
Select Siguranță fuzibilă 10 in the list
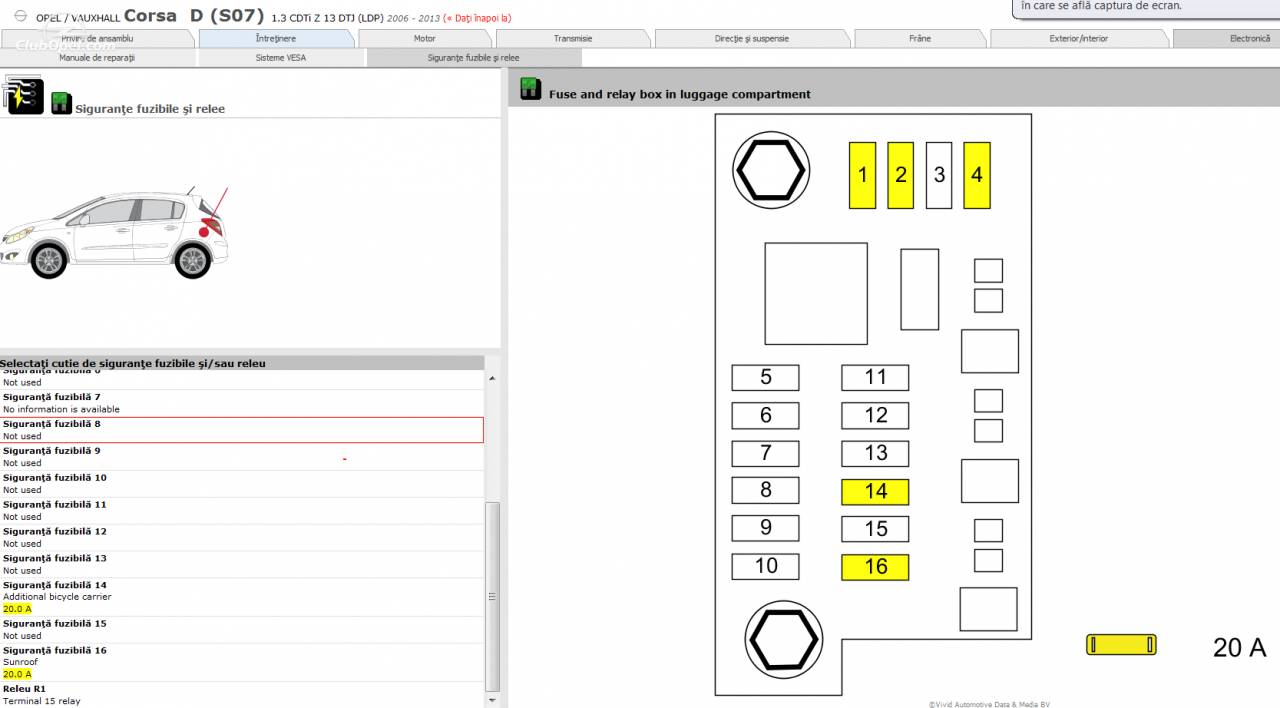coord(242,484)
